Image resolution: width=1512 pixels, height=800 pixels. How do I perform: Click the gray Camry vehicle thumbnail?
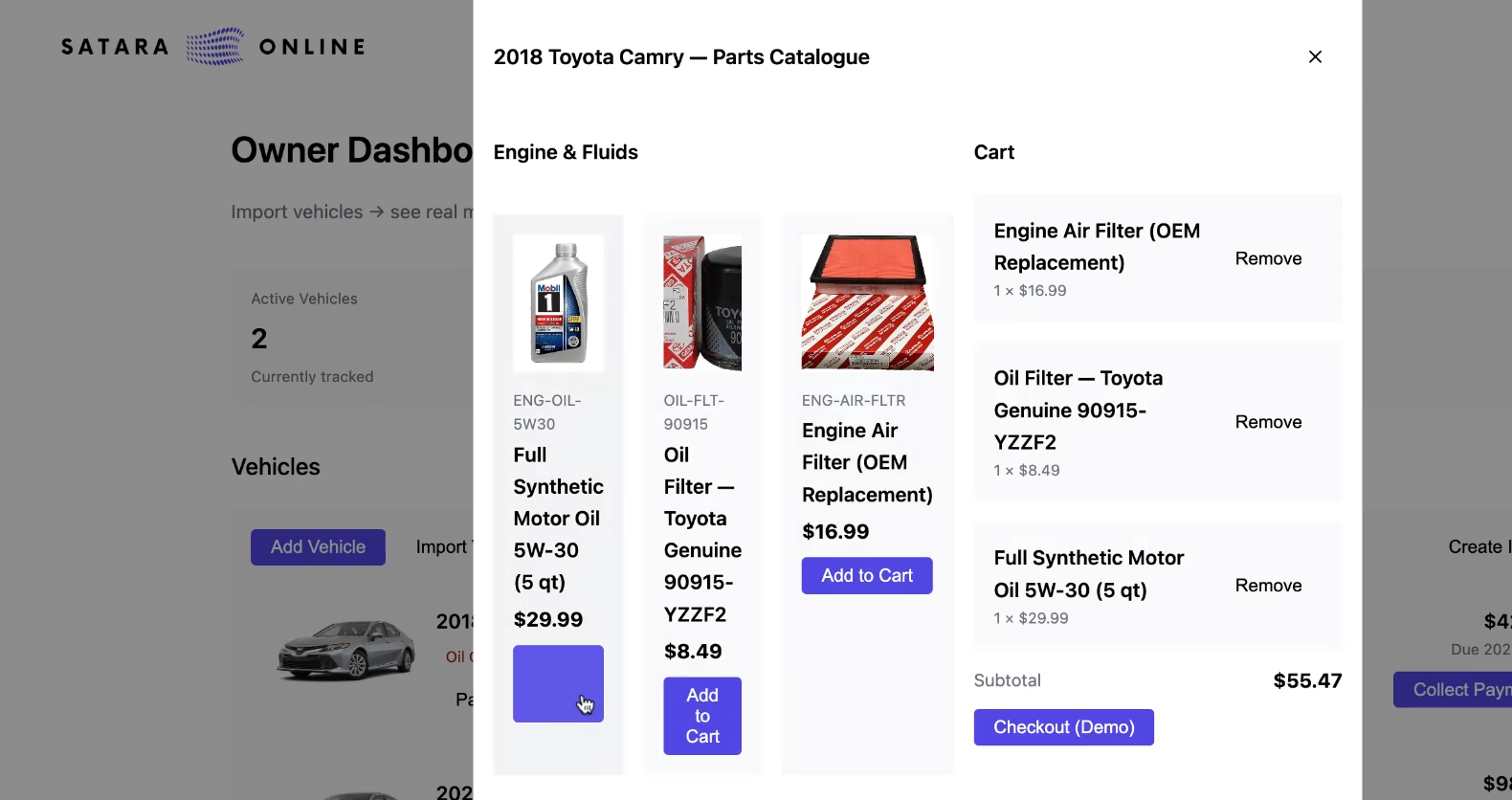(x=346, y=649)
